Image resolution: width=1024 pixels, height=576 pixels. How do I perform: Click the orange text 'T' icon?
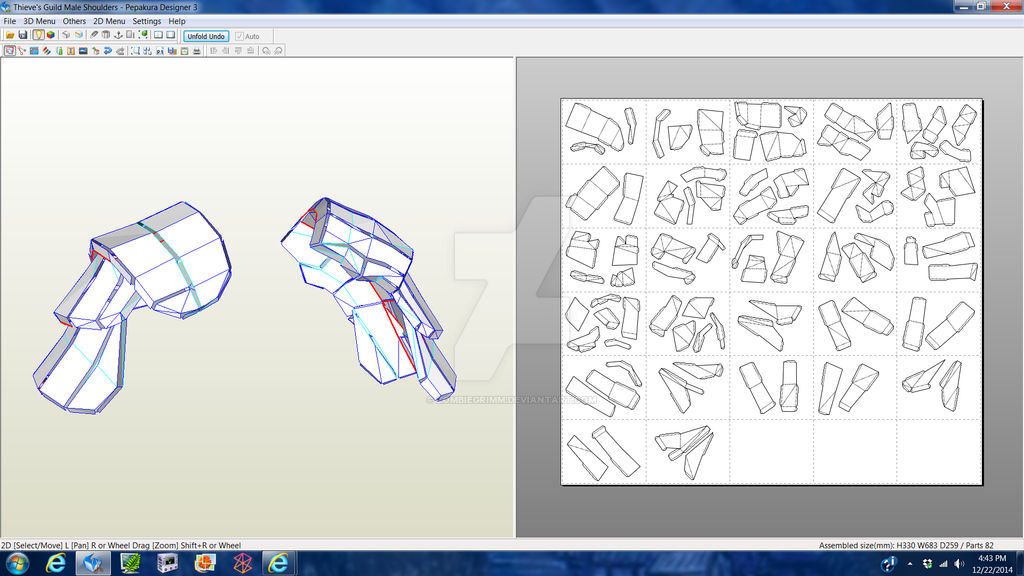71,51
